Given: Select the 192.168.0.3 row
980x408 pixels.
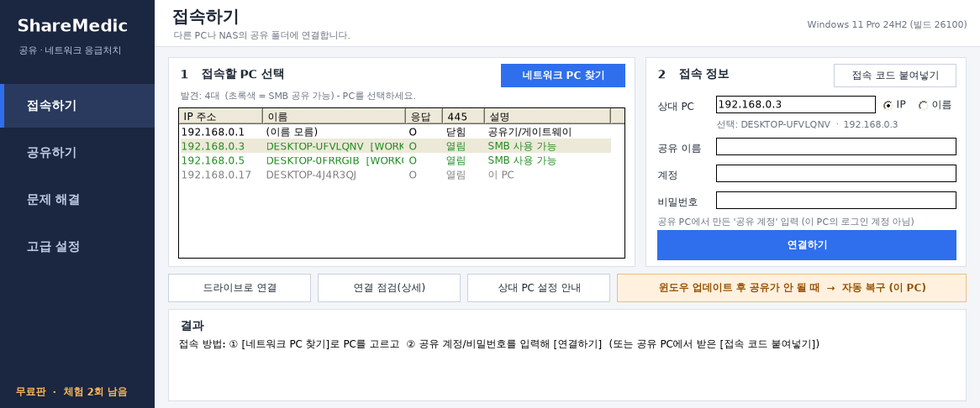Looking at the screenshot, I should coord(395,146).
